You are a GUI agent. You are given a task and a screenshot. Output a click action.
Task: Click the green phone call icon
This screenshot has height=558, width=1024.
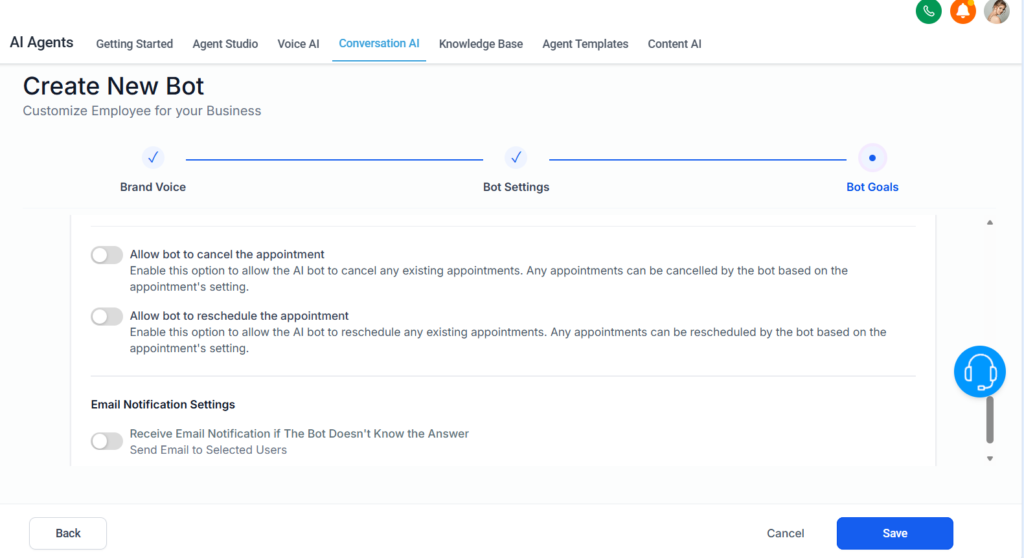coord(929,11)
